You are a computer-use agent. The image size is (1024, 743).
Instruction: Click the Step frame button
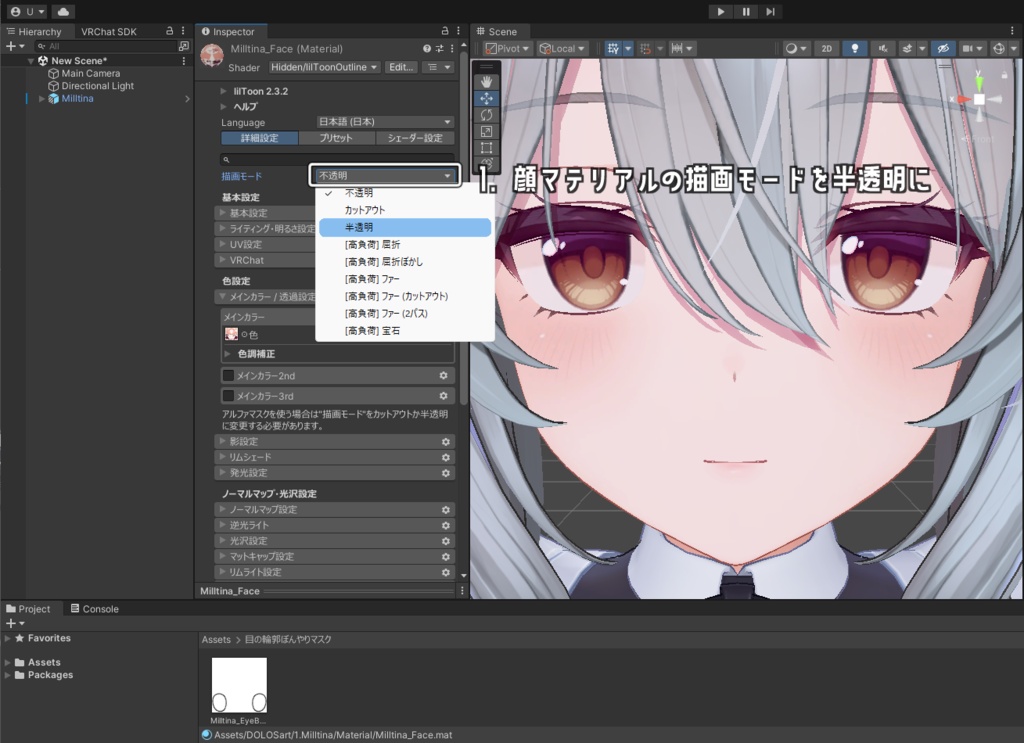click(771, 12)
